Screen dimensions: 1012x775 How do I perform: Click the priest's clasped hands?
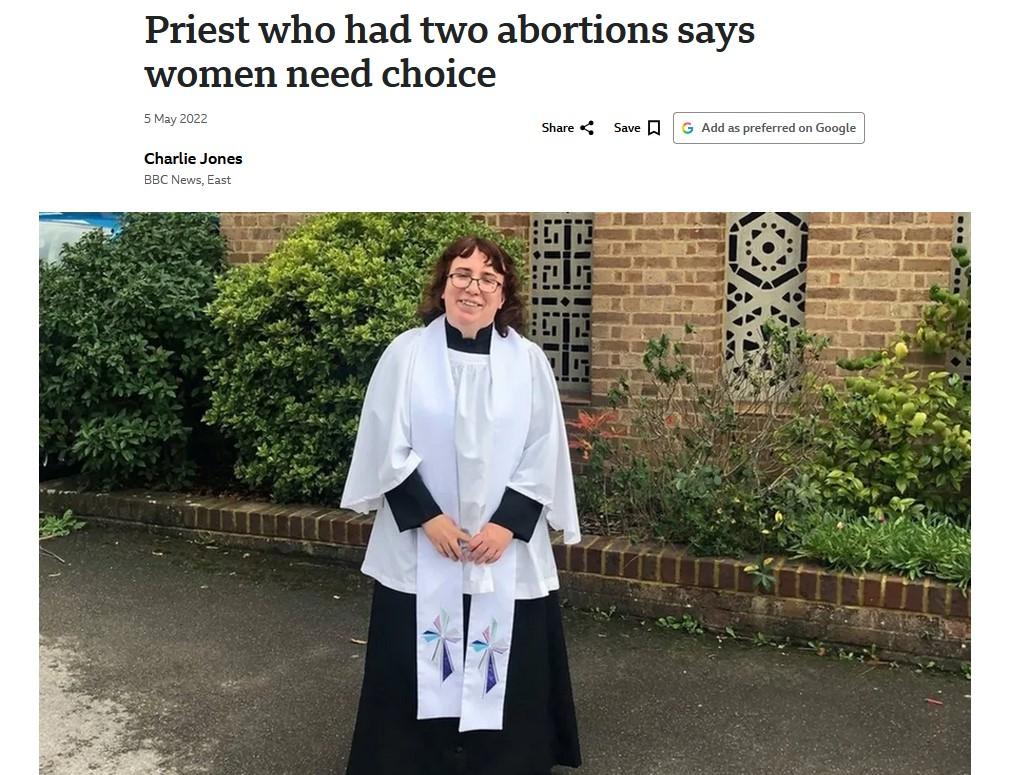coord(467,539)
